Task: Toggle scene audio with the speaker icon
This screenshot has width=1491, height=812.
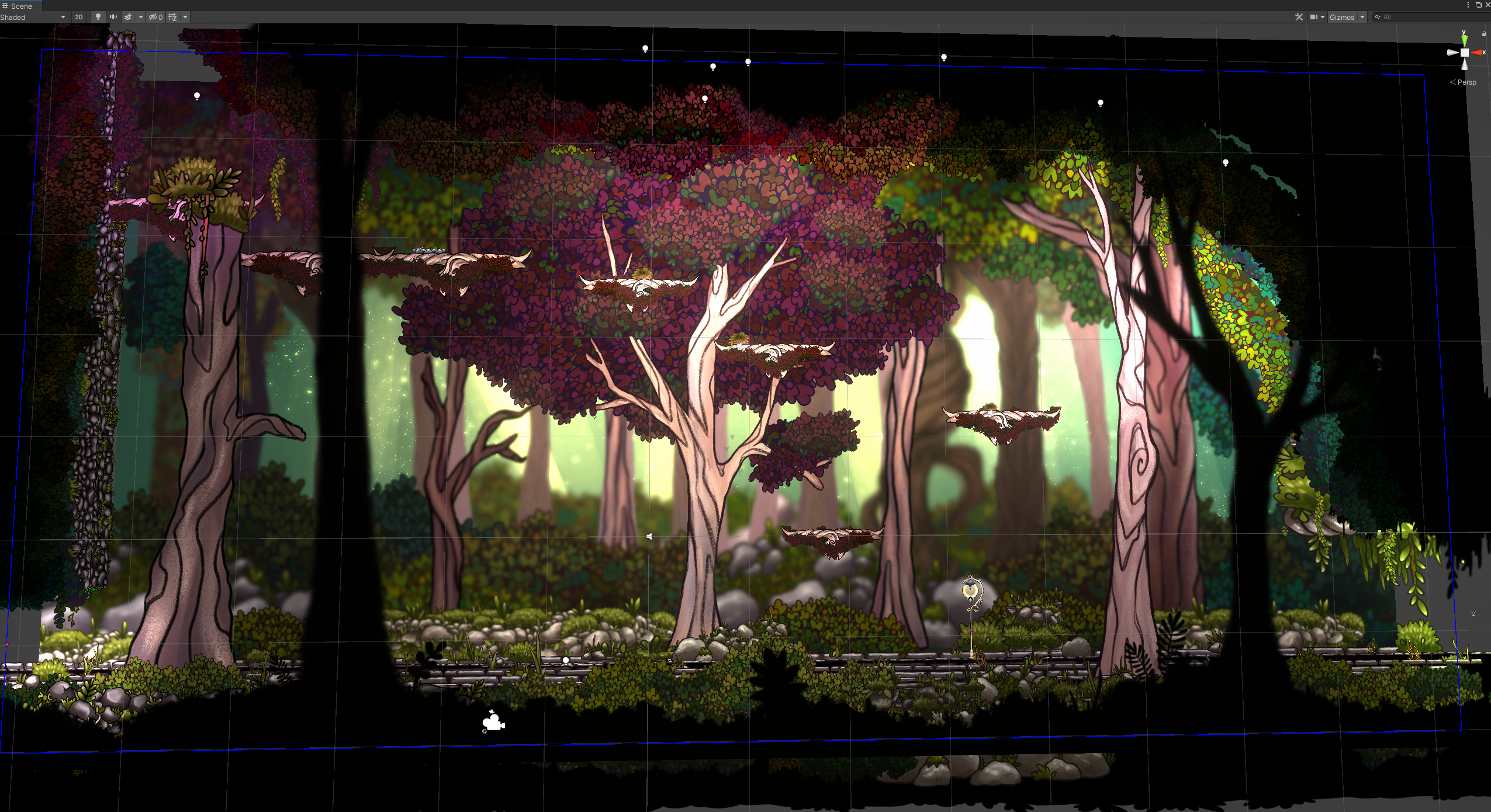Action: click(113, 17)
